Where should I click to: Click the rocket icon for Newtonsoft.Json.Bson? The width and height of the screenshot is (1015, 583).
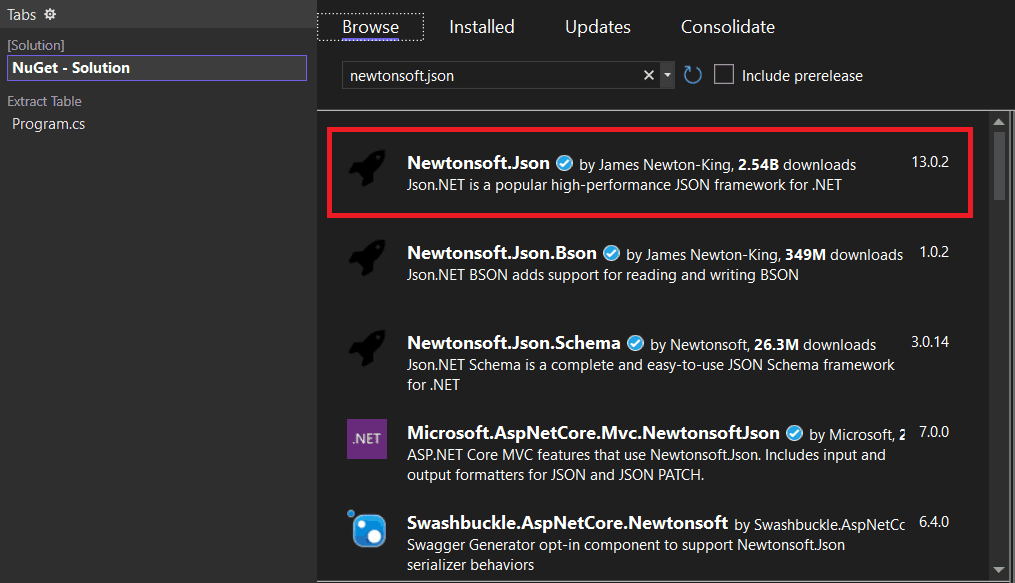(x=366, y=257)
